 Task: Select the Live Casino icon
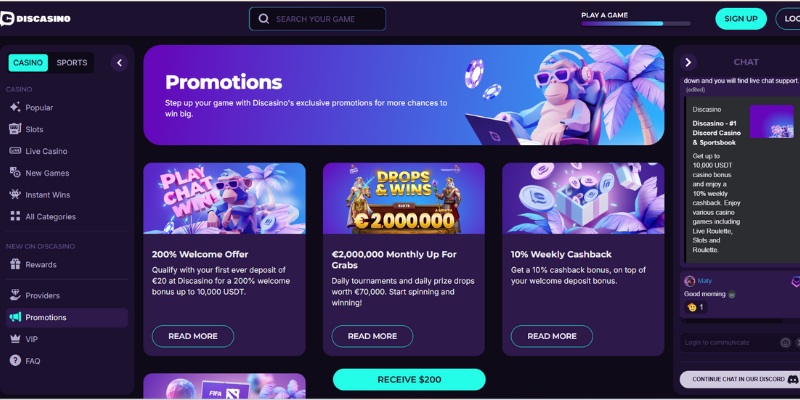coord(15,151)
